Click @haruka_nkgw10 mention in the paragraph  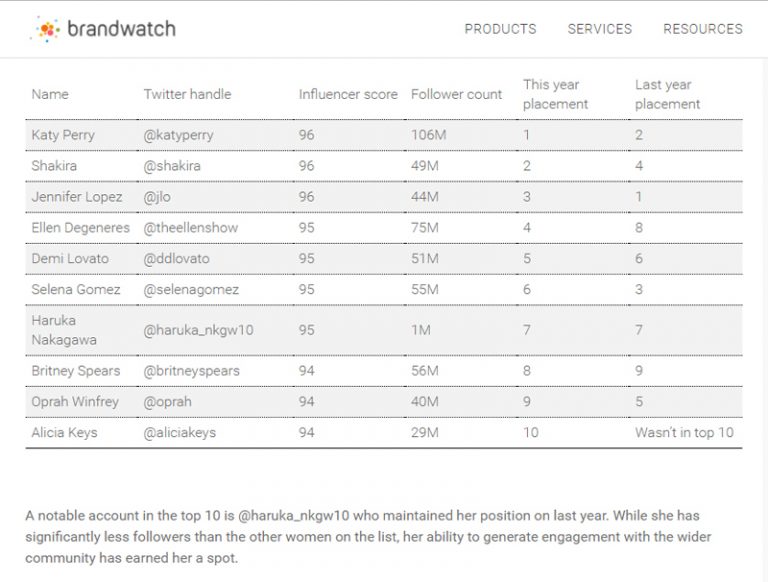pyautogui.click(x=294, y=516)
